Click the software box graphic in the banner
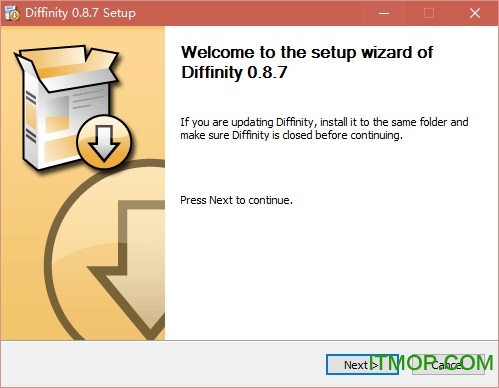Image resolution: width=499 pixels, height=388 pixels. 73,108
